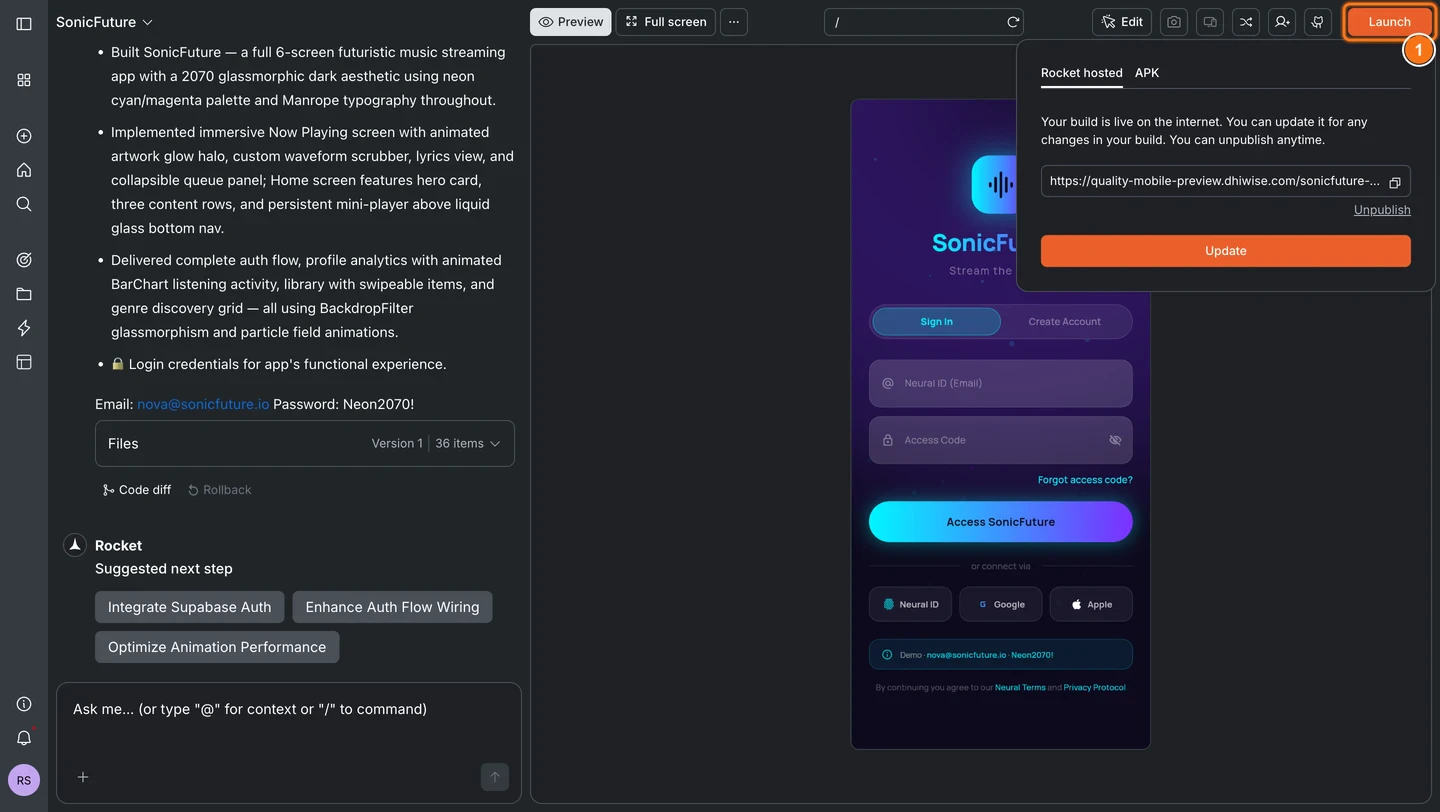Open the more options ellipsis menu
The image size is (1440, 812).
(733, 21)
